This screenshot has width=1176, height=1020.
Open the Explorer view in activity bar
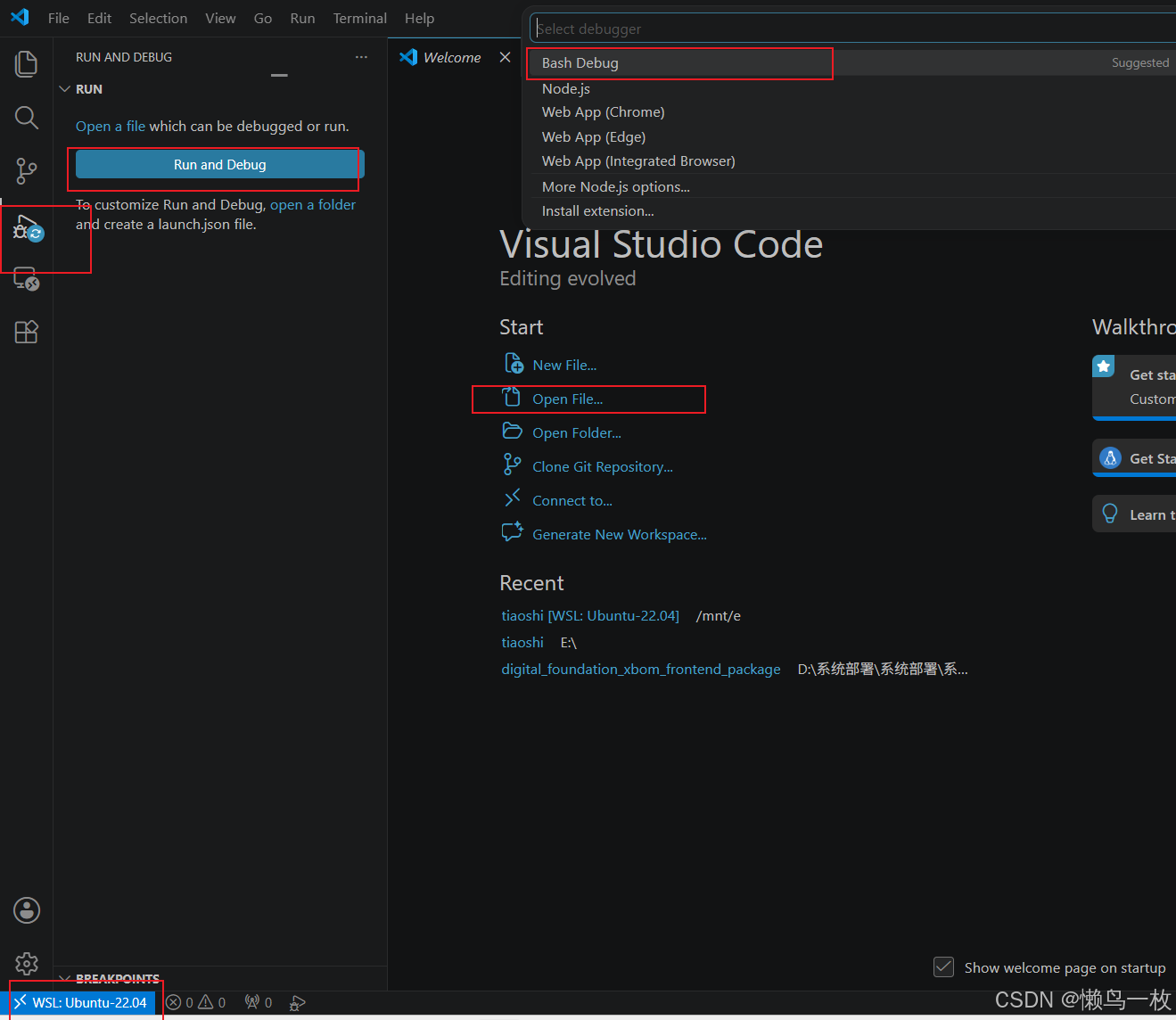pyautogui.click(x=27, y=64)
